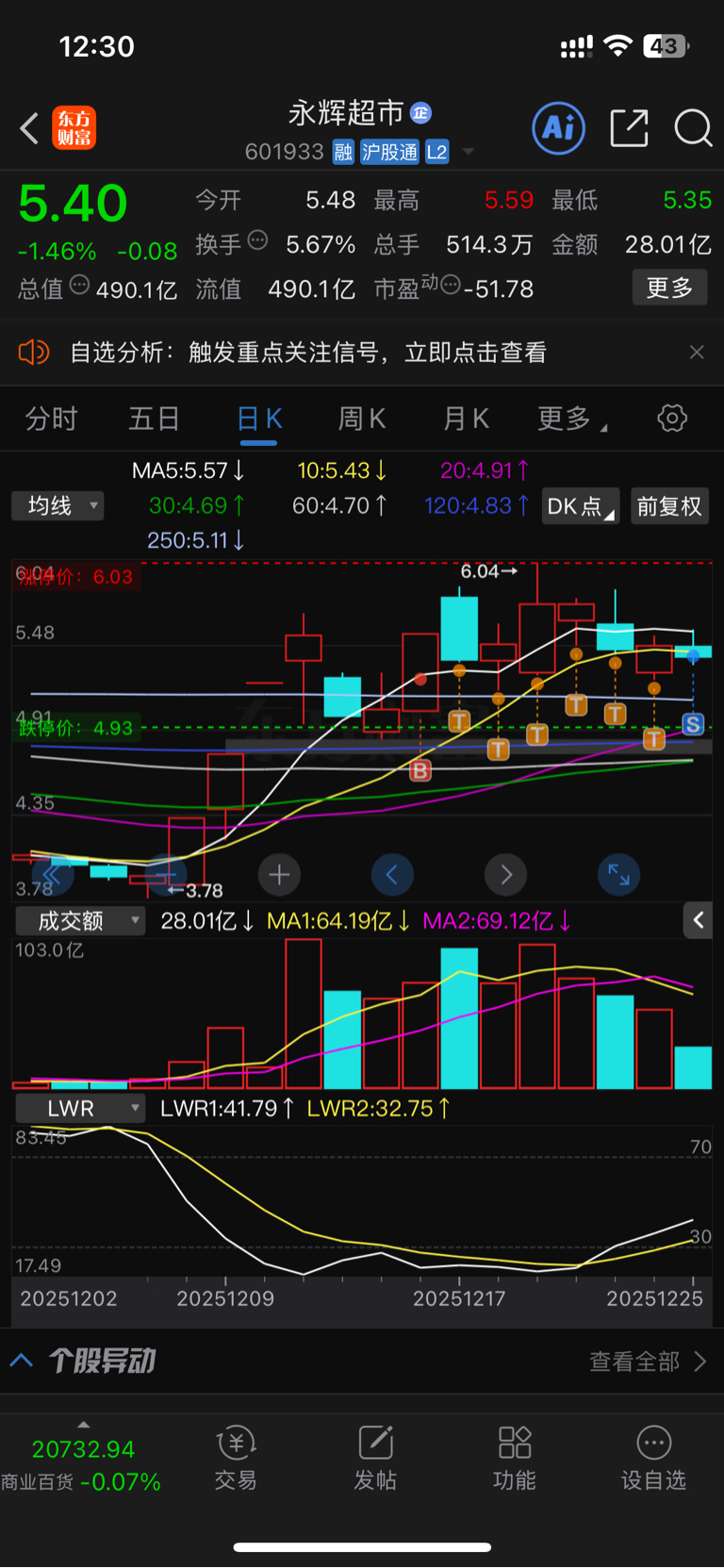Tap the 融 margin badge
The height and width of the screenshot is (1568, 724).
pos(343,152)
